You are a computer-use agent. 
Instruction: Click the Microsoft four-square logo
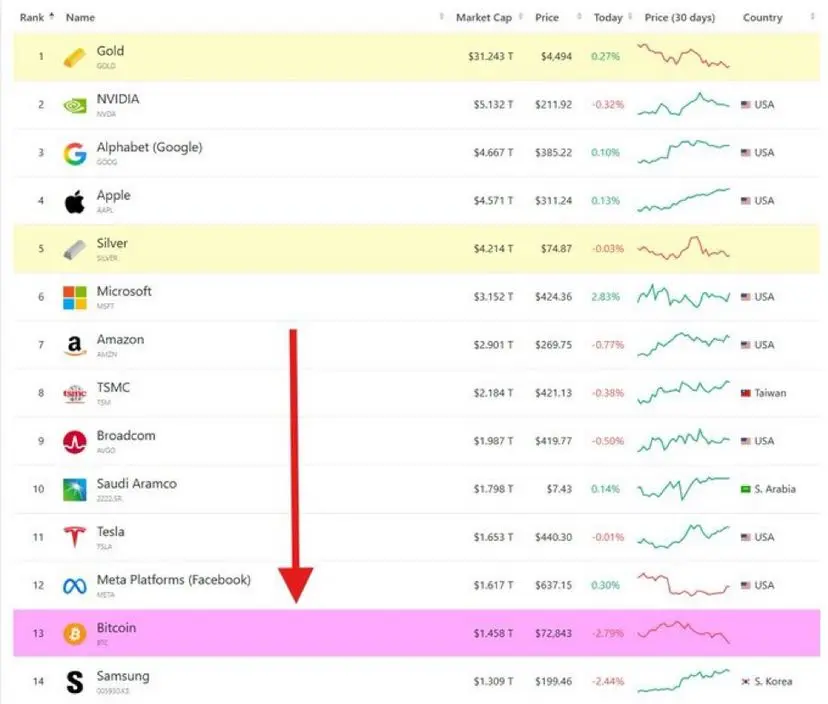point(74,298)
